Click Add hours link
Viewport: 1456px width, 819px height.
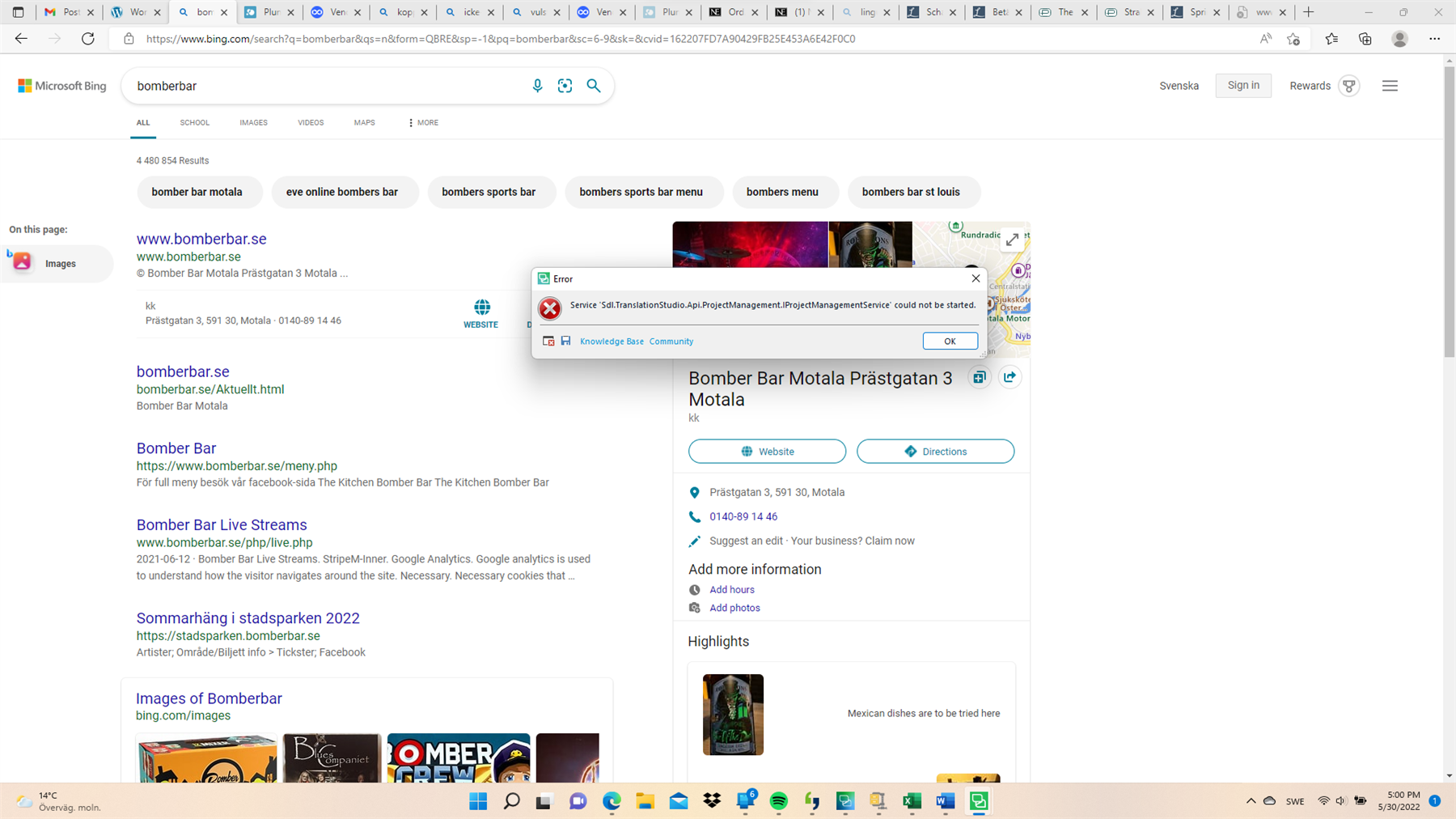pyautogui.click(x=732, y=590)
